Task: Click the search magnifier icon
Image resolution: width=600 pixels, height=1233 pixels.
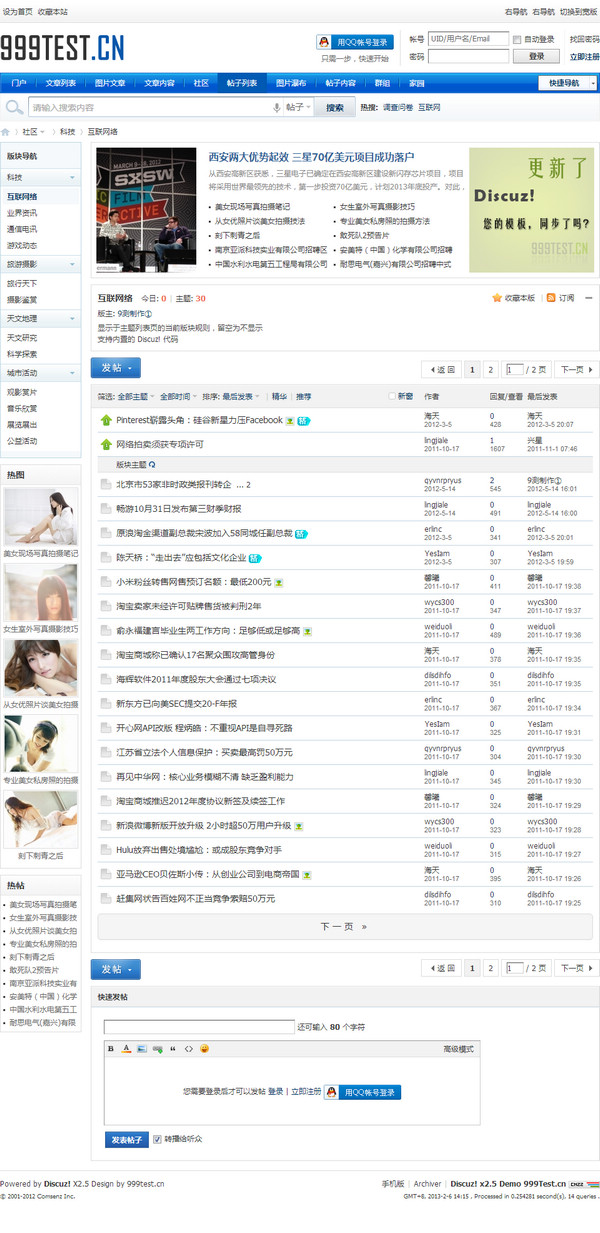Action: tap(15, 107)
